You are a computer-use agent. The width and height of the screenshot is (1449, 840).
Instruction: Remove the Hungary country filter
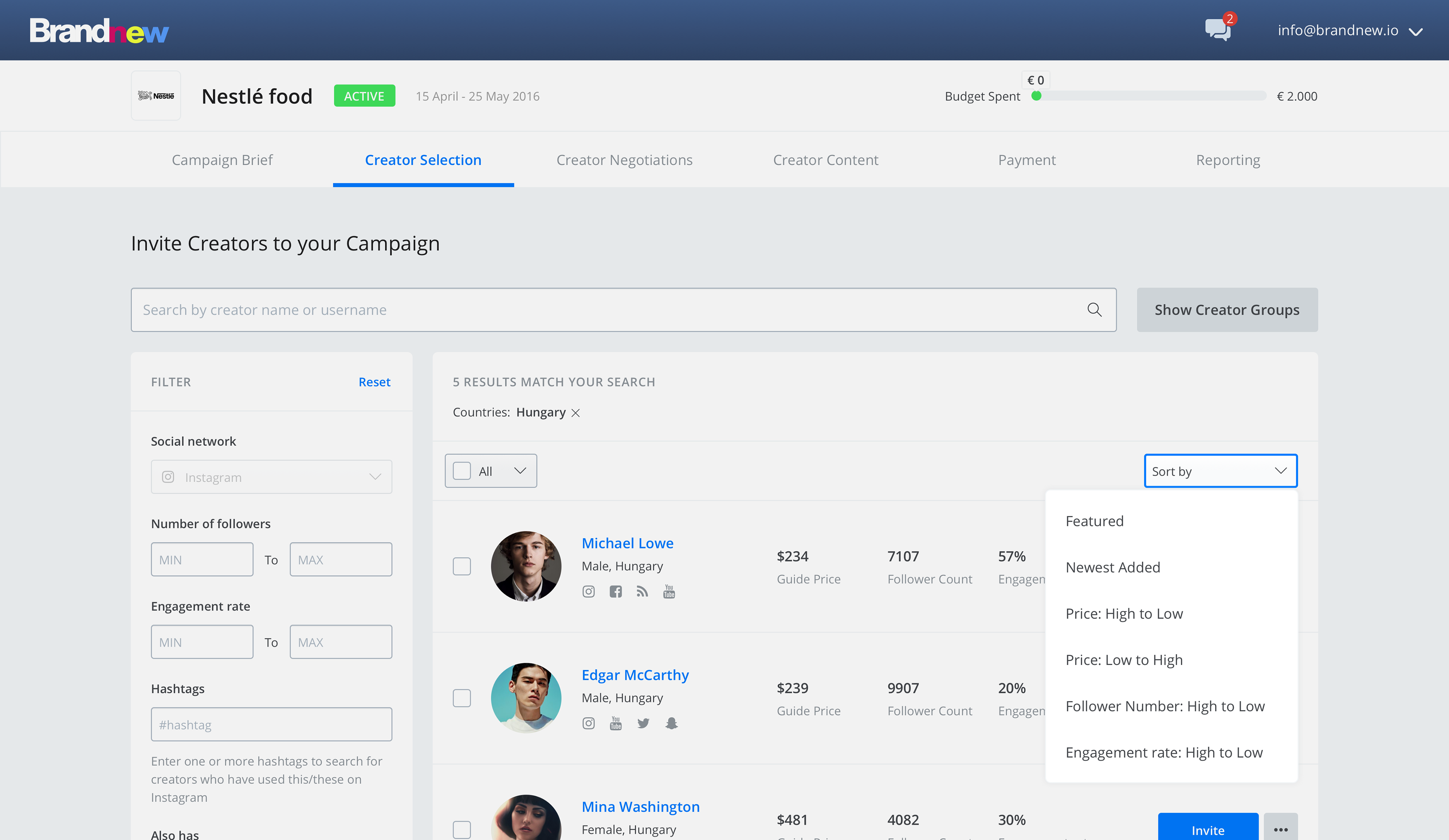point(575,413)
